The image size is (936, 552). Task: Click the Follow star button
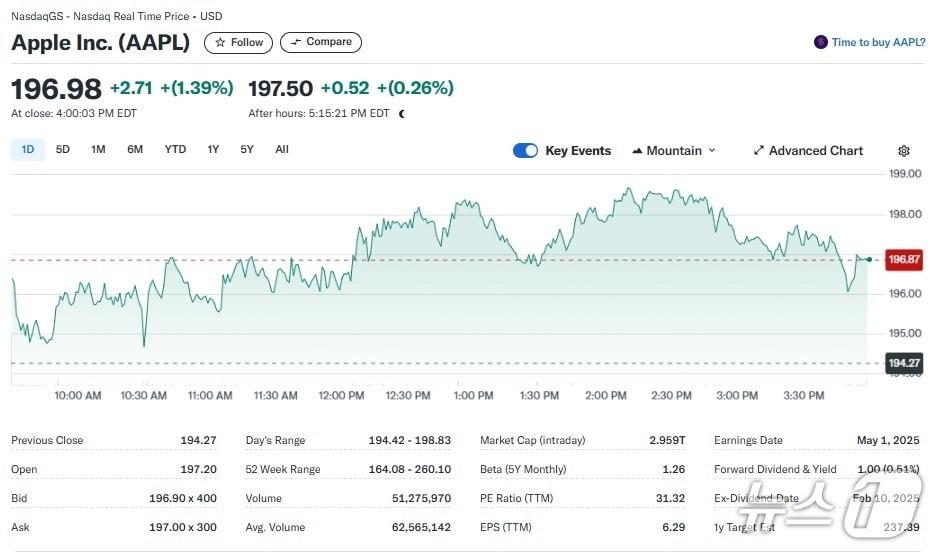[x=238, y=42]
